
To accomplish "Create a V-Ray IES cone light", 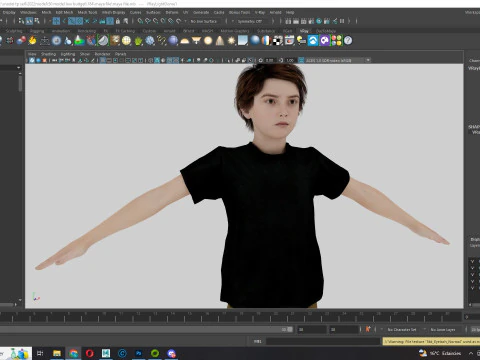I will [x=220, y=41].
